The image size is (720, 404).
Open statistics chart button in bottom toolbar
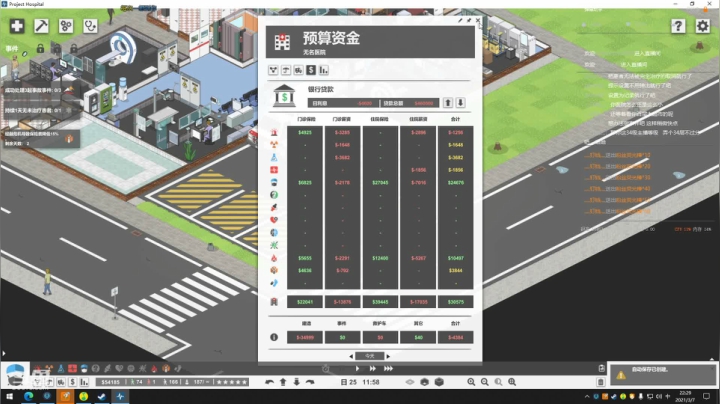(84, 382)
